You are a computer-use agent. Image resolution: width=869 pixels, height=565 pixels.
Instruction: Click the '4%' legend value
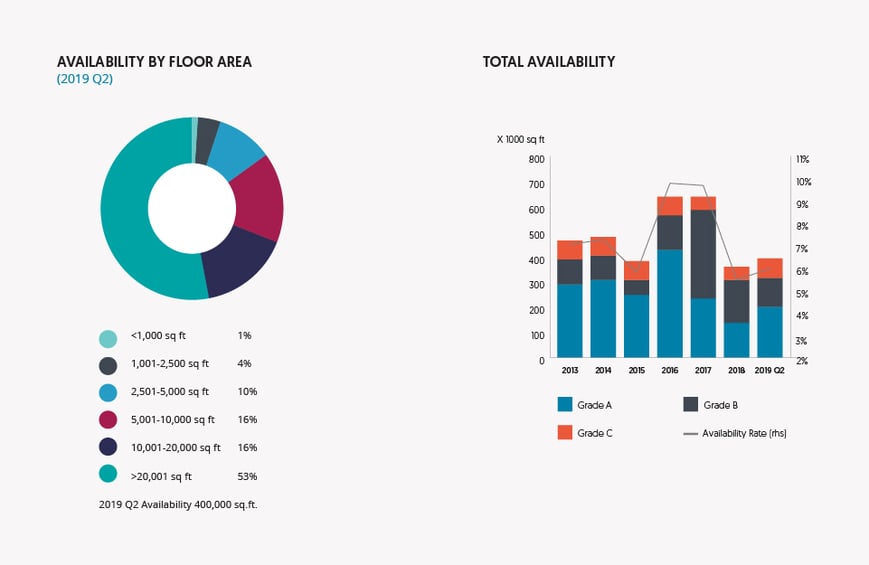pyautogui.click(x=244, y=364)
